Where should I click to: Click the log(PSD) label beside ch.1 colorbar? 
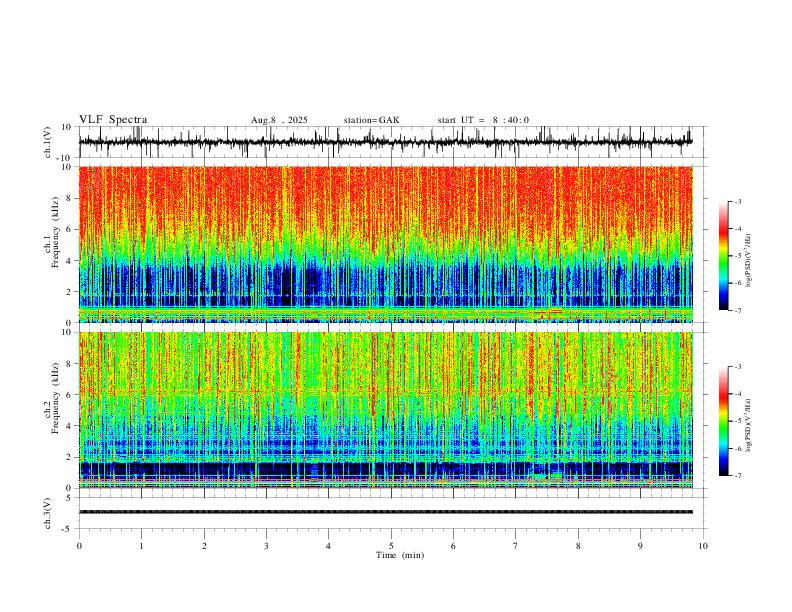(x=748, y=260)
